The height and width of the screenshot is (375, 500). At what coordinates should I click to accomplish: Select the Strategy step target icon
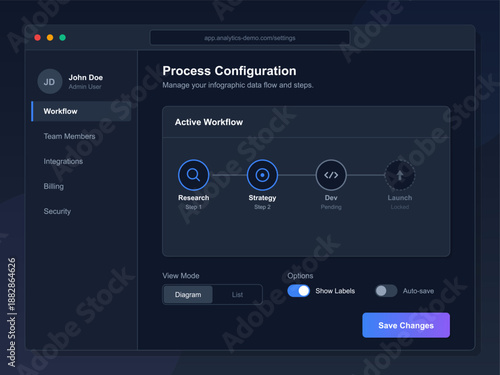click(x=262, y=175)
